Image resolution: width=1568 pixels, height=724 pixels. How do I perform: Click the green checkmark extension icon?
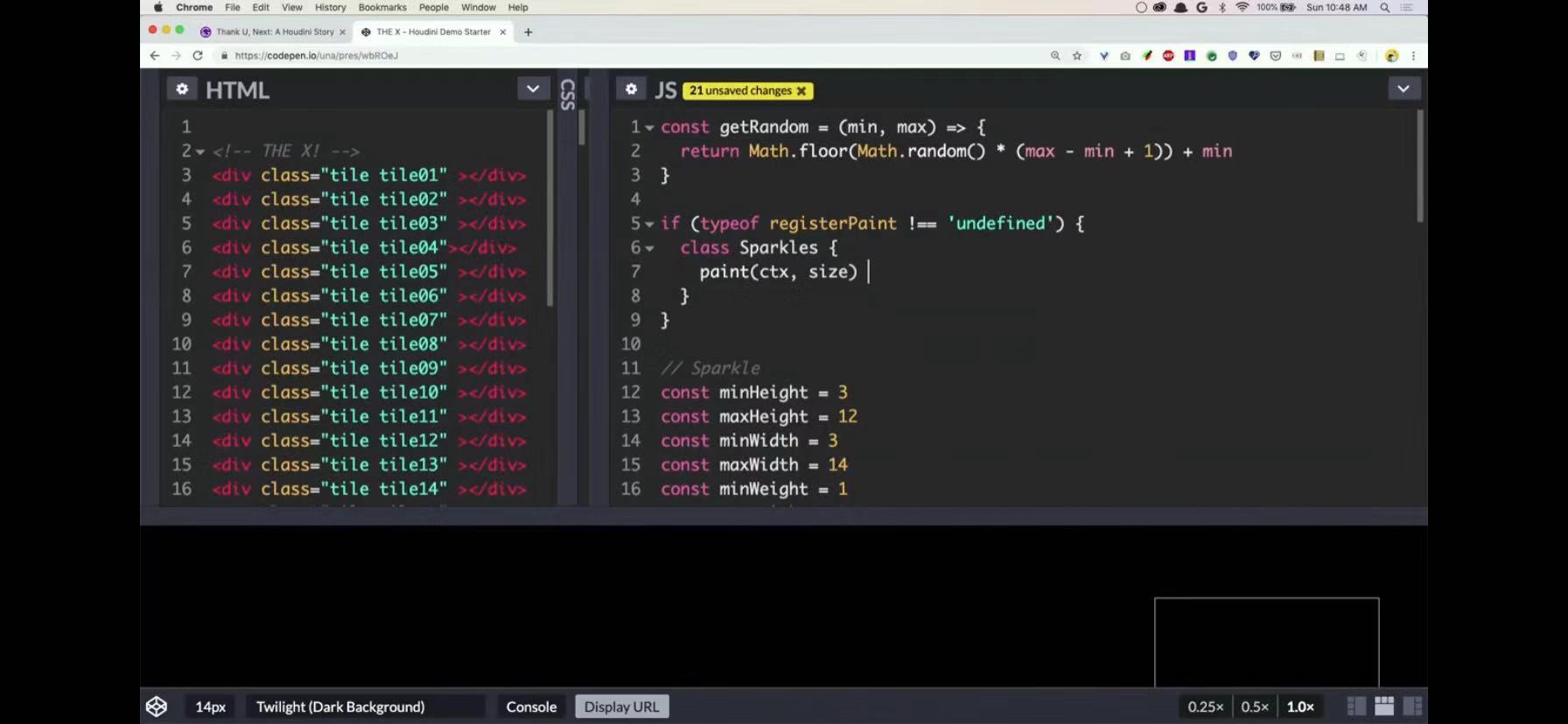1211,56
